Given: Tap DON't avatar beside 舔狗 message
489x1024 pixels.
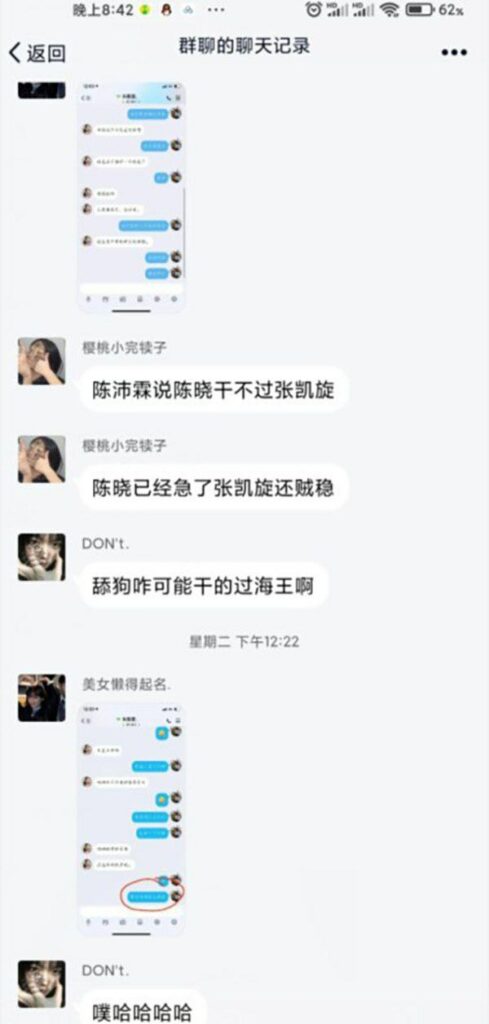Looking at the screenshot, I should (x=42, y=557).
